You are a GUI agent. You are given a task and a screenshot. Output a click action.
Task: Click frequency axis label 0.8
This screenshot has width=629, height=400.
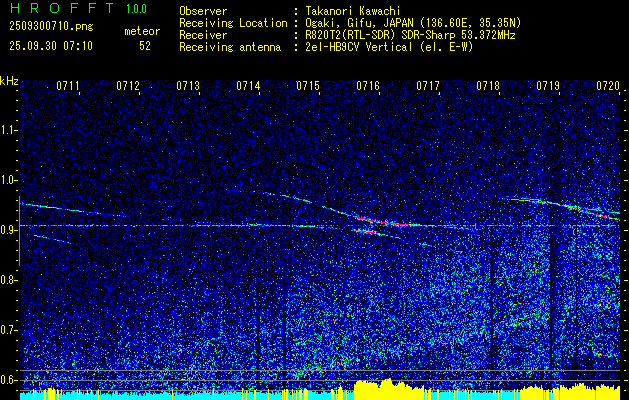click(x=9, y=280)
